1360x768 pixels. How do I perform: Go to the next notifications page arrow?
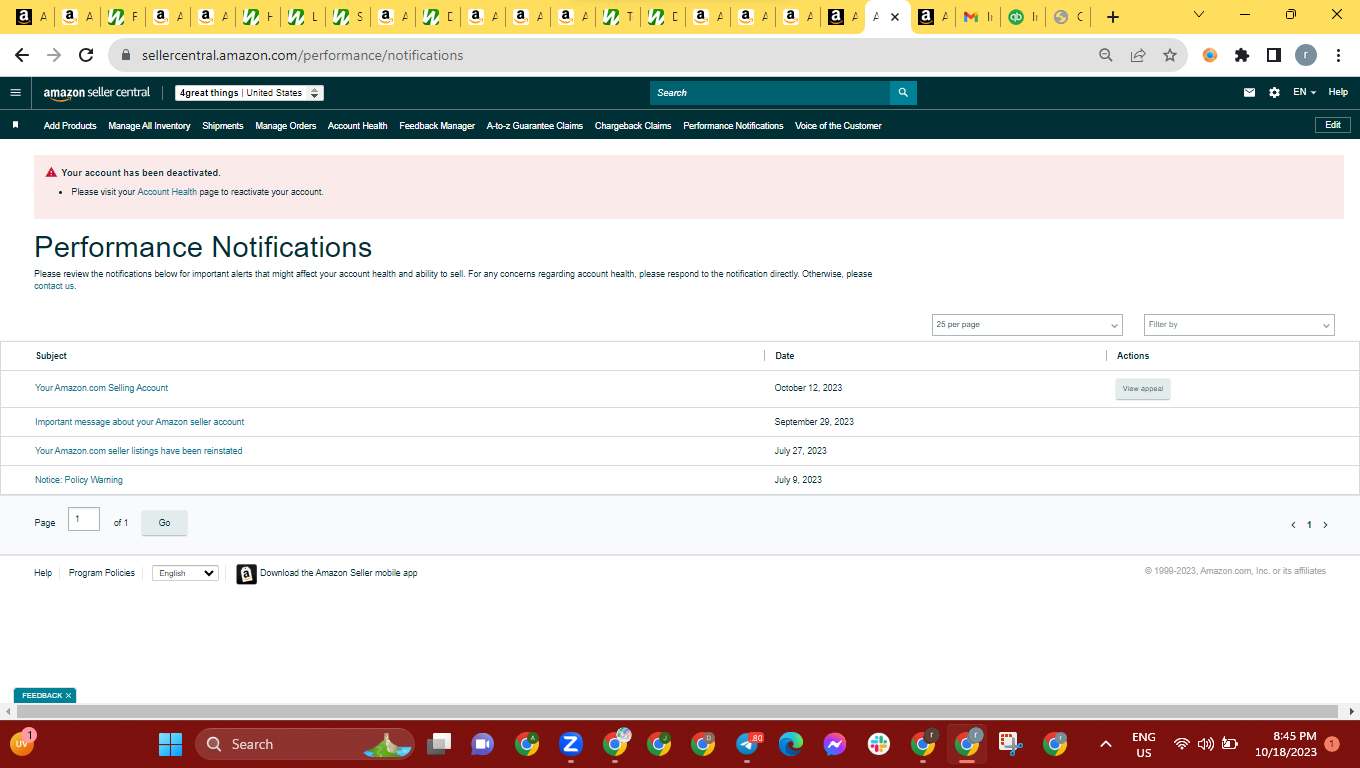point(1326,525)
